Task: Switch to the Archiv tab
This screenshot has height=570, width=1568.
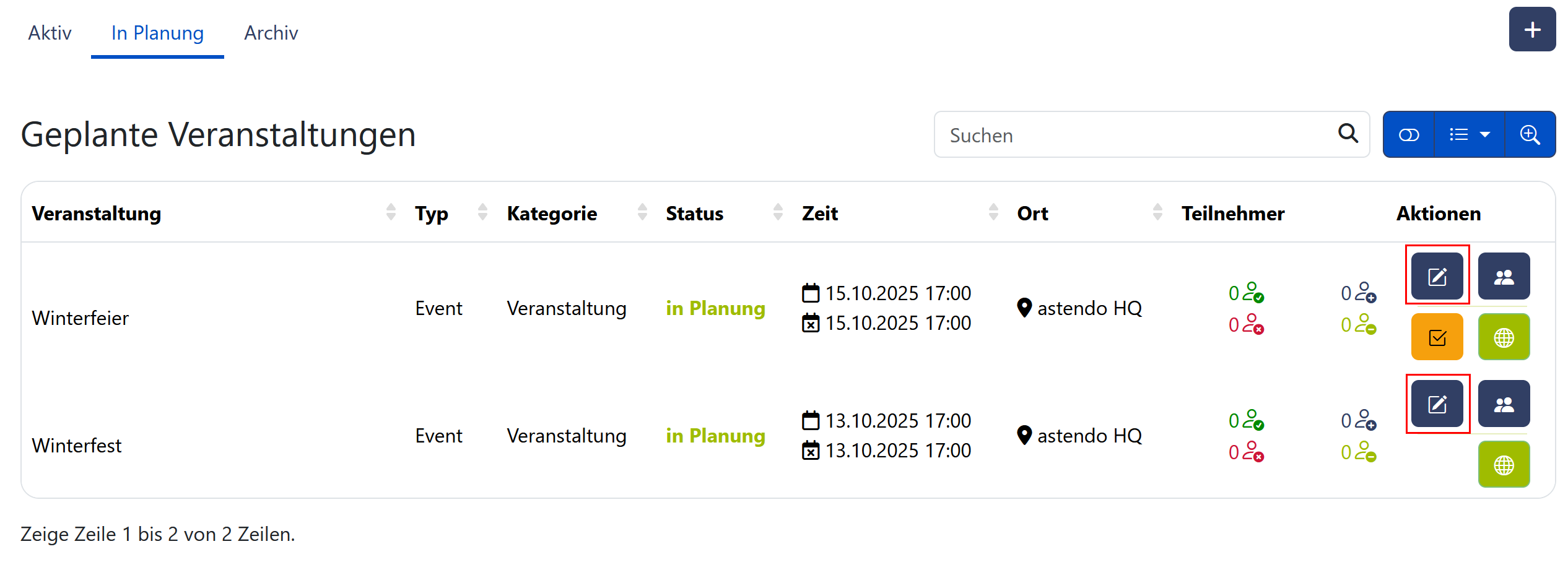Action: (x=271, y=33)
